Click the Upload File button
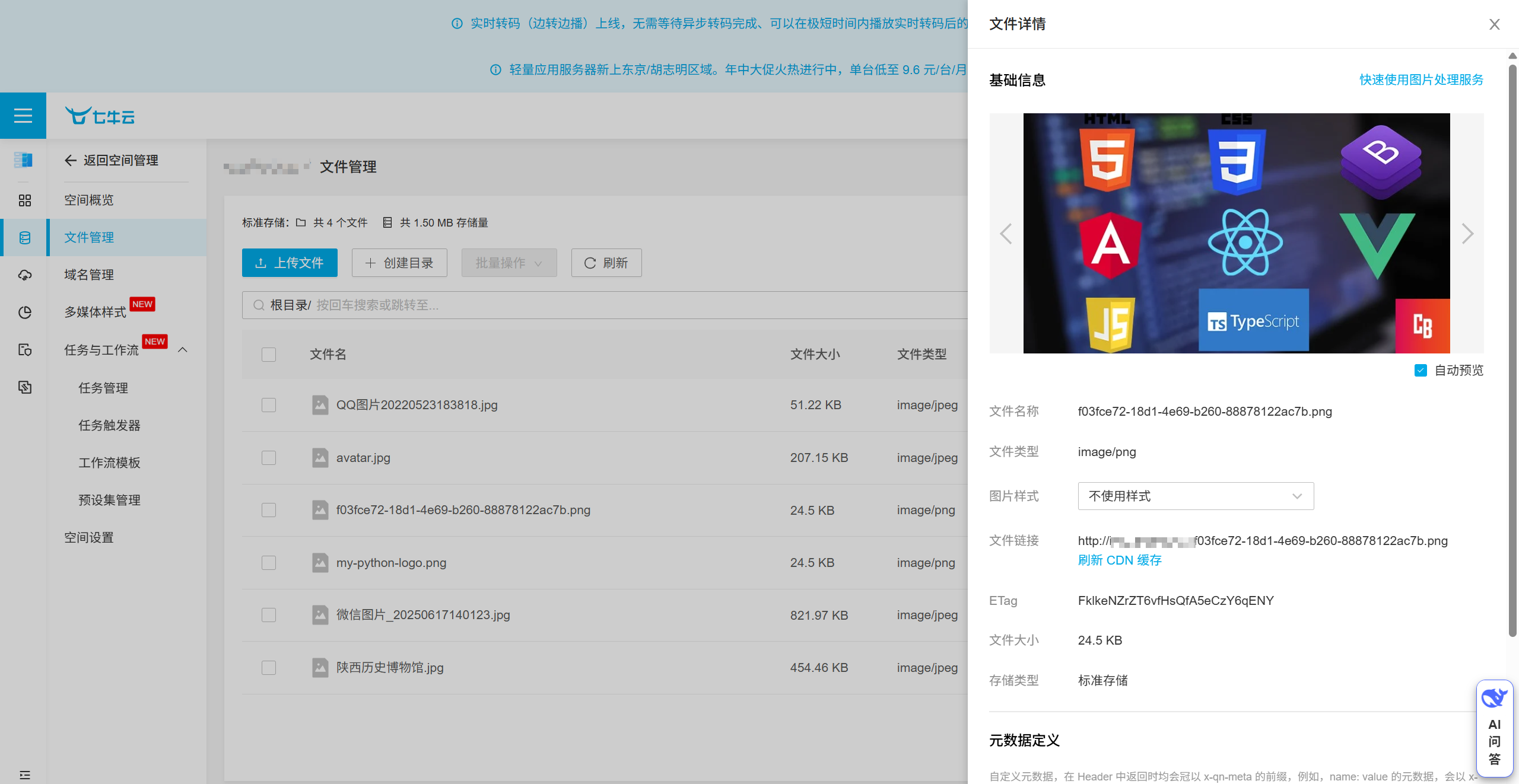 point(290,263)
